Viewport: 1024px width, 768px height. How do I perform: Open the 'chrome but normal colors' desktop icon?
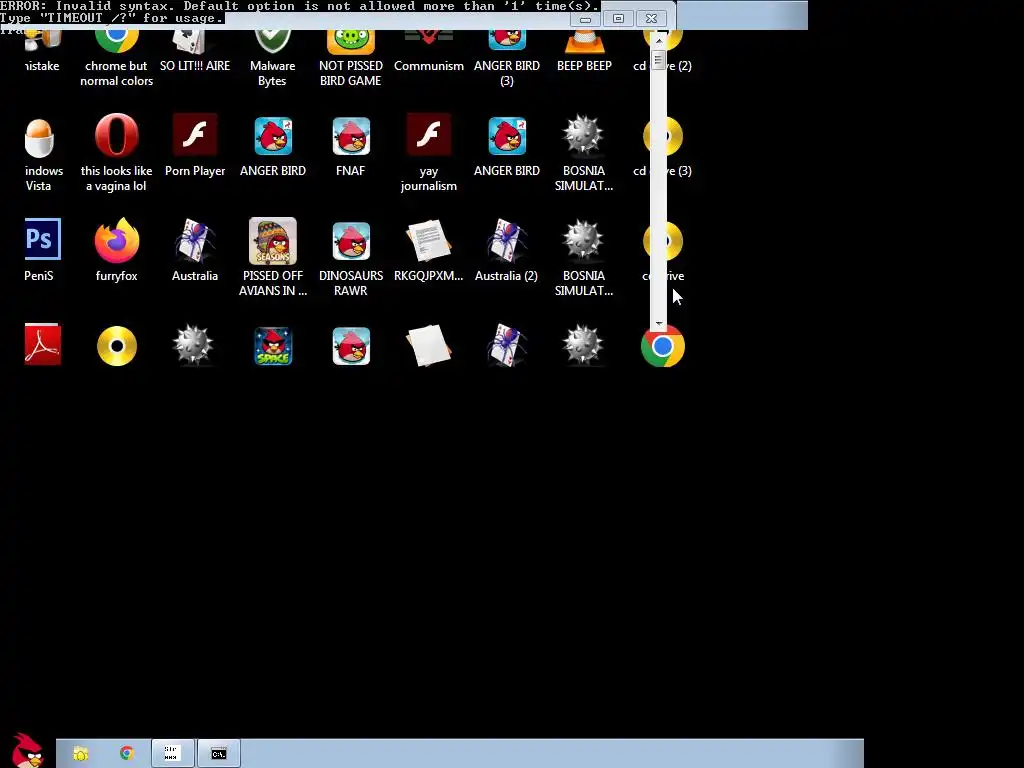click(116, 59)
